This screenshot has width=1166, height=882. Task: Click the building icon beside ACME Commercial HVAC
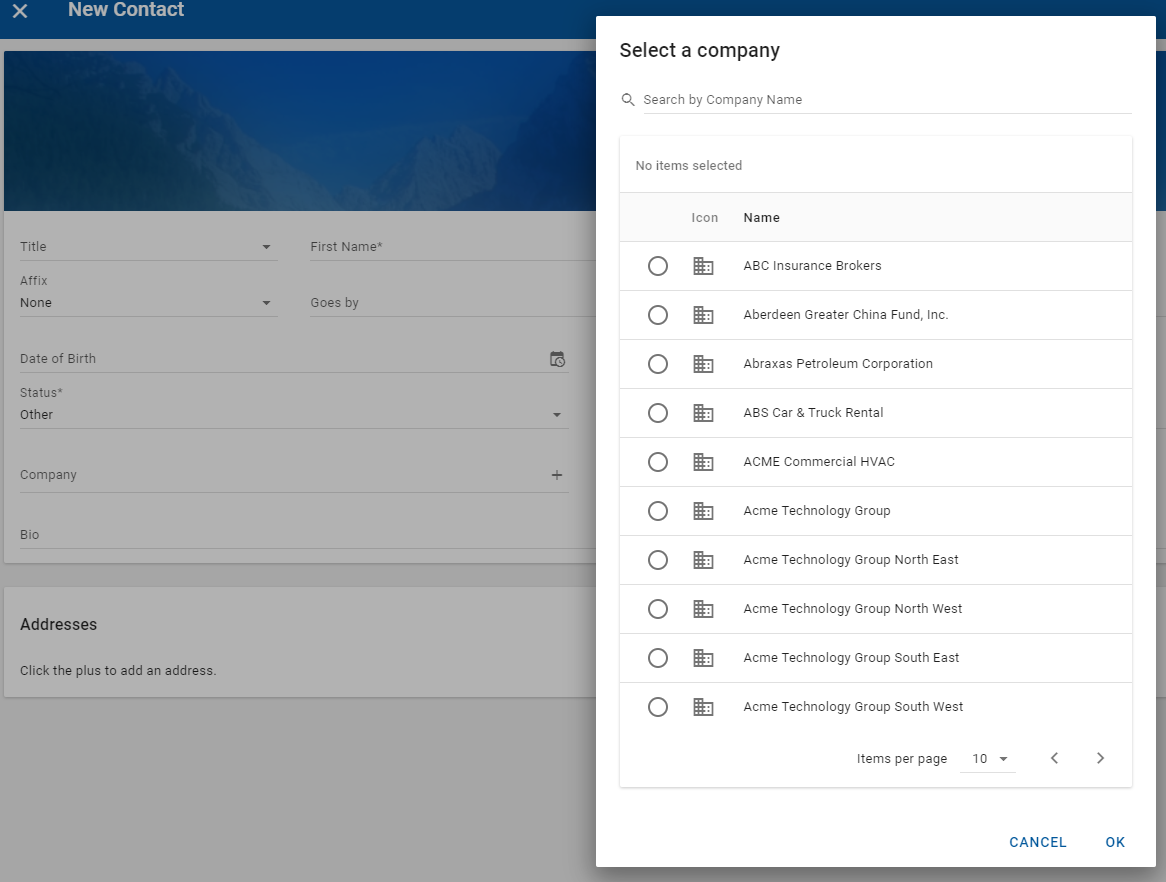pyautogui.click(x=703, y=462)
